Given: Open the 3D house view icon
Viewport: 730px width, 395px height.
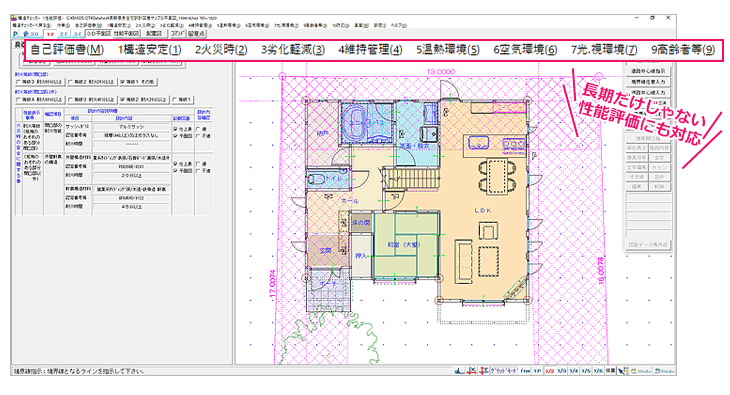Looking at the screenshot, I should (31, 34).
